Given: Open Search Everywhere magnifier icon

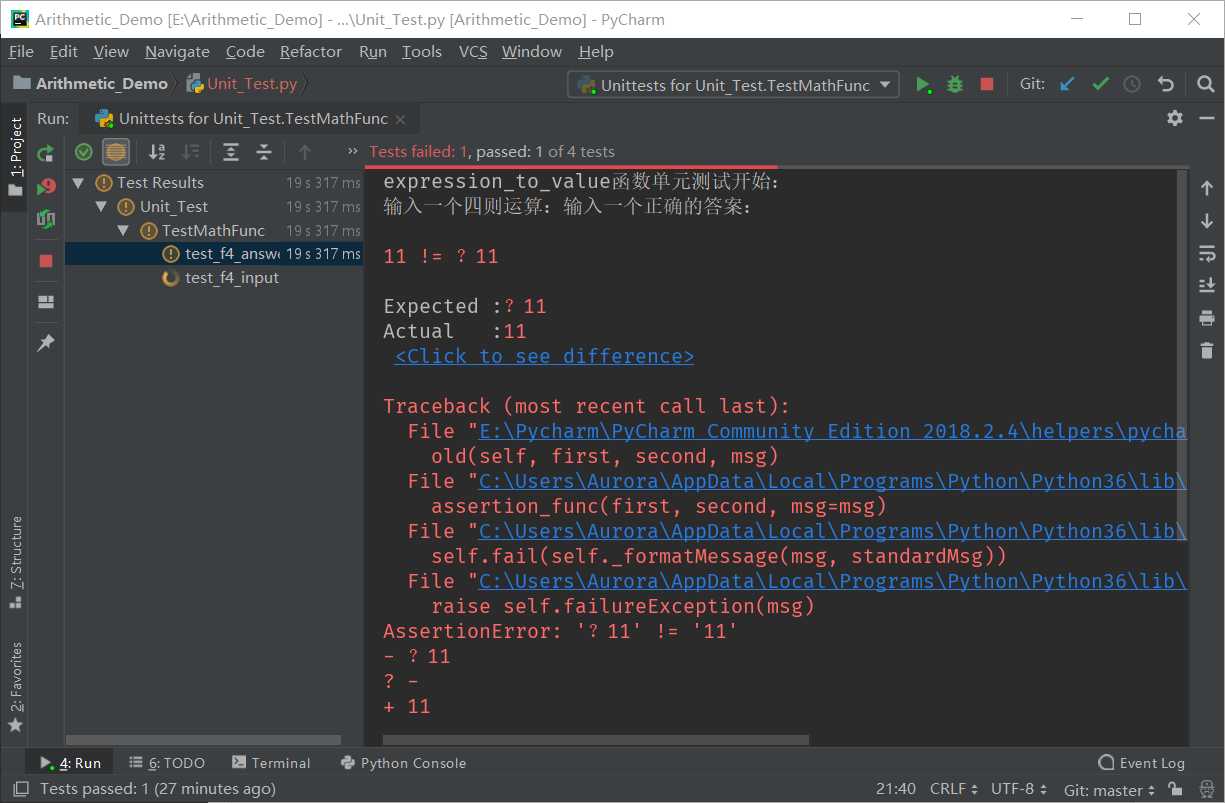Looking at the screenshot, I should [1204, 85].
